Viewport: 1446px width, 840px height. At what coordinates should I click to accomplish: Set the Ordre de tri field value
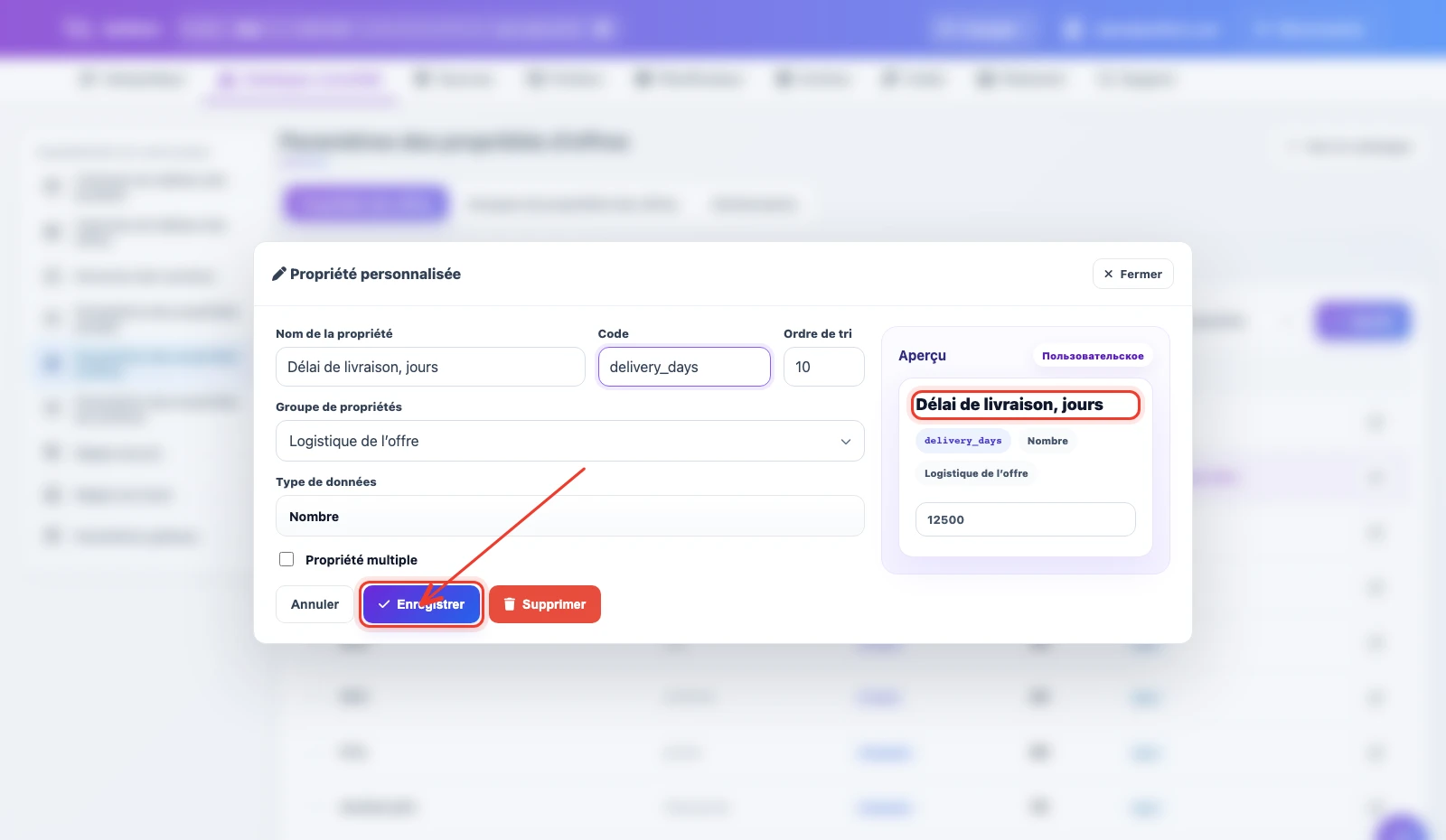[823, 367]
